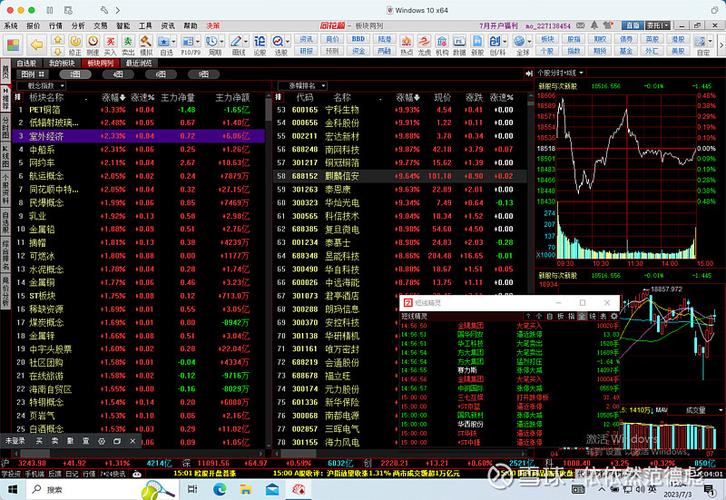The width and height of the screenshot is (726, 500).
Task: Open the 数据 data icon
Action: pos(459,45)
